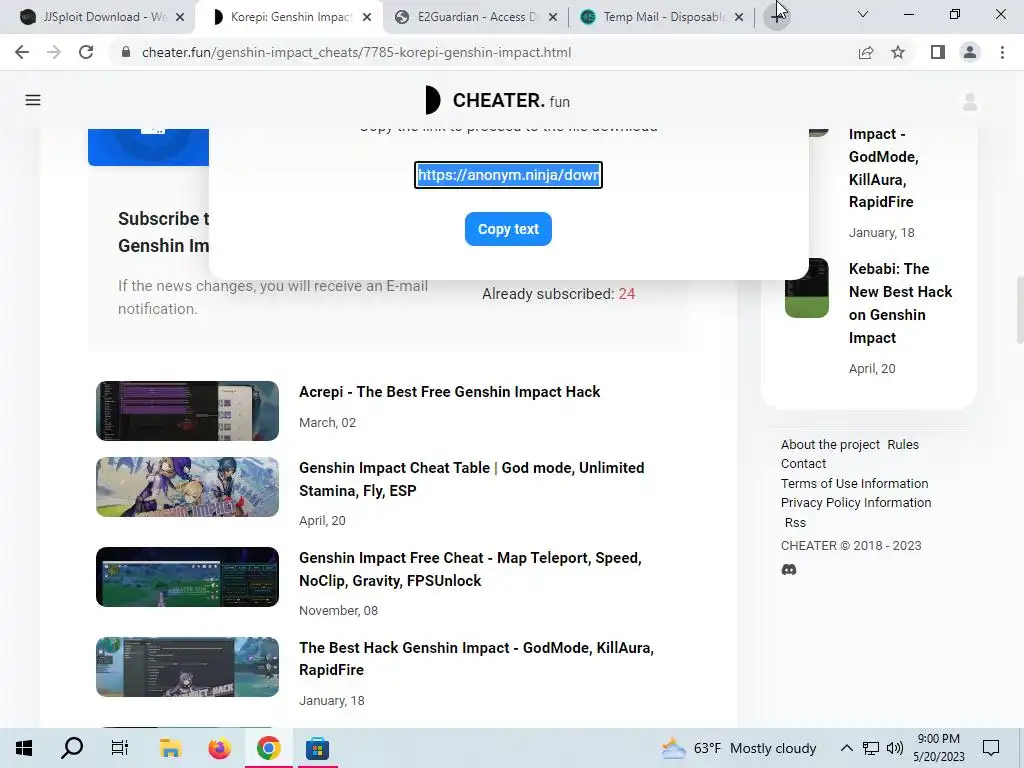Click the subscriber count 24
This screenshot has height=768, width=1024.
pos(627,294)
